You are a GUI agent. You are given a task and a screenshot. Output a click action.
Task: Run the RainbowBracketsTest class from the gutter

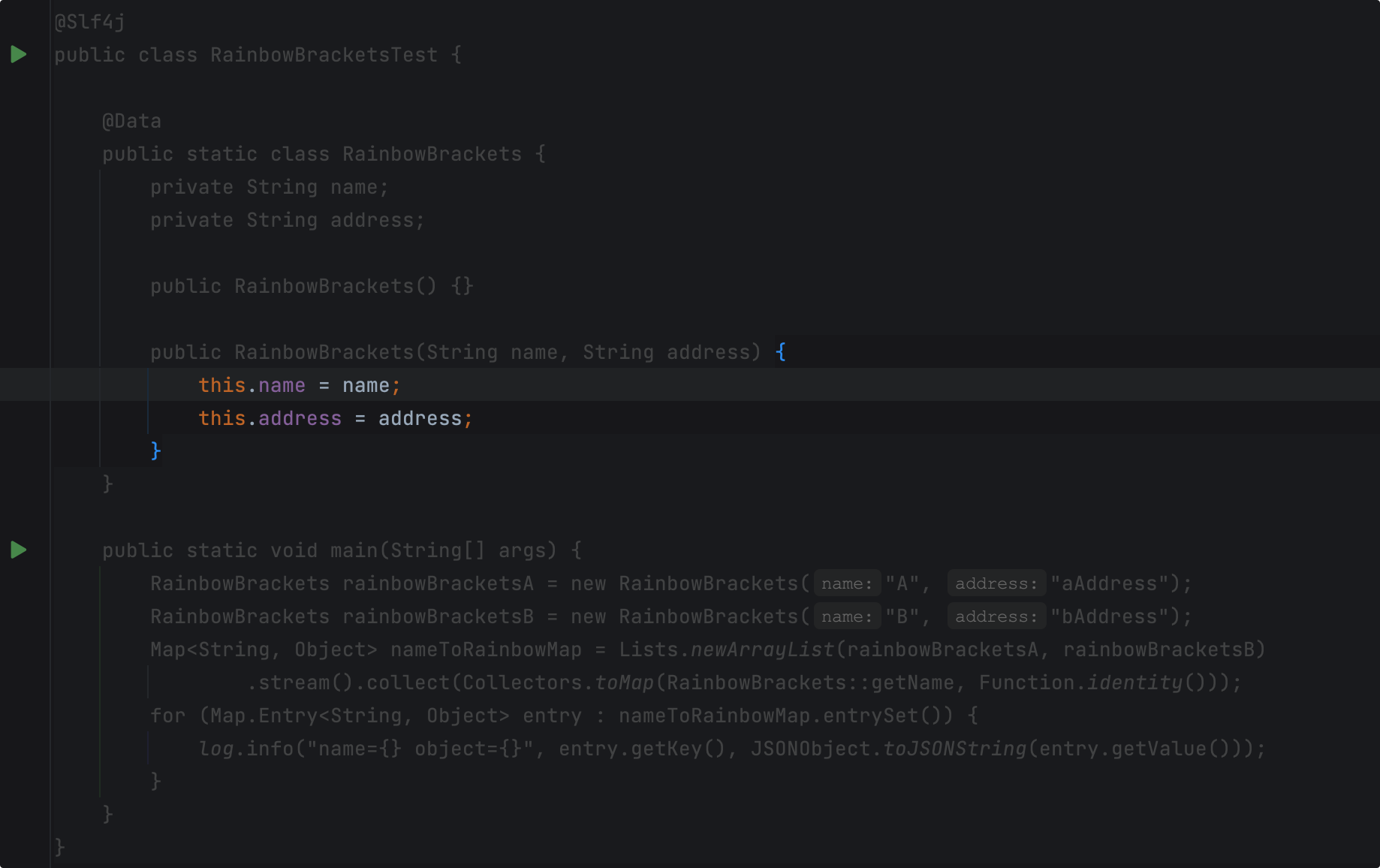tap(18, 53)
